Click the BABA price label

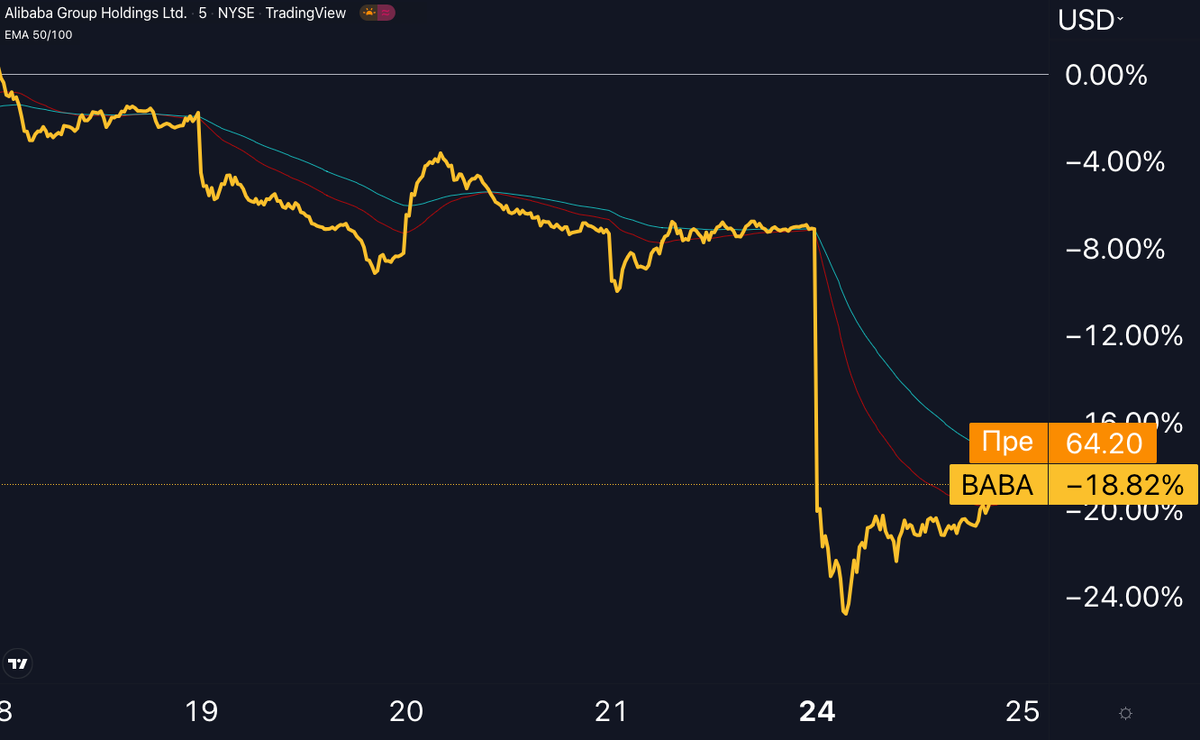pos(997,485)
